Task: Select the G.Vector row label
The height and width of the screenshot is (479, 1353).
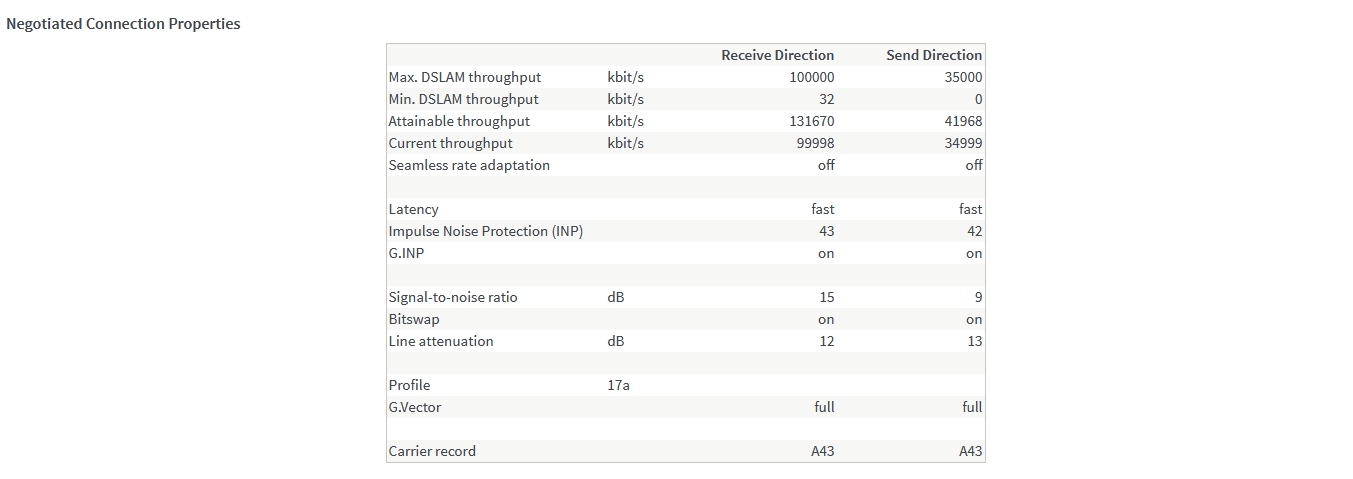Action: pyautogui.click(x=415, y=407)
